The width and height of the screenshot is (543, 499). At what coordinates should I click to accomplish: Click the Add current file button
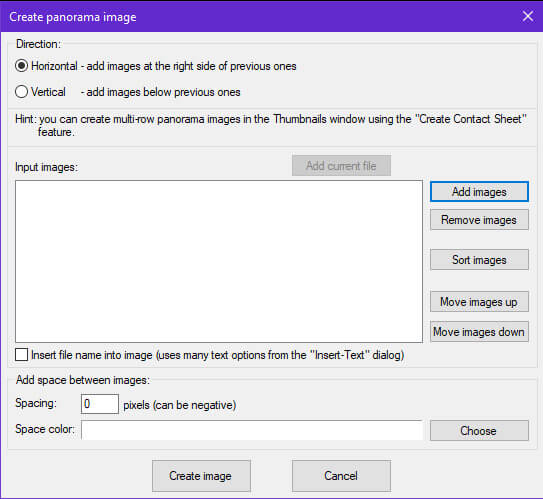point(341,166)
